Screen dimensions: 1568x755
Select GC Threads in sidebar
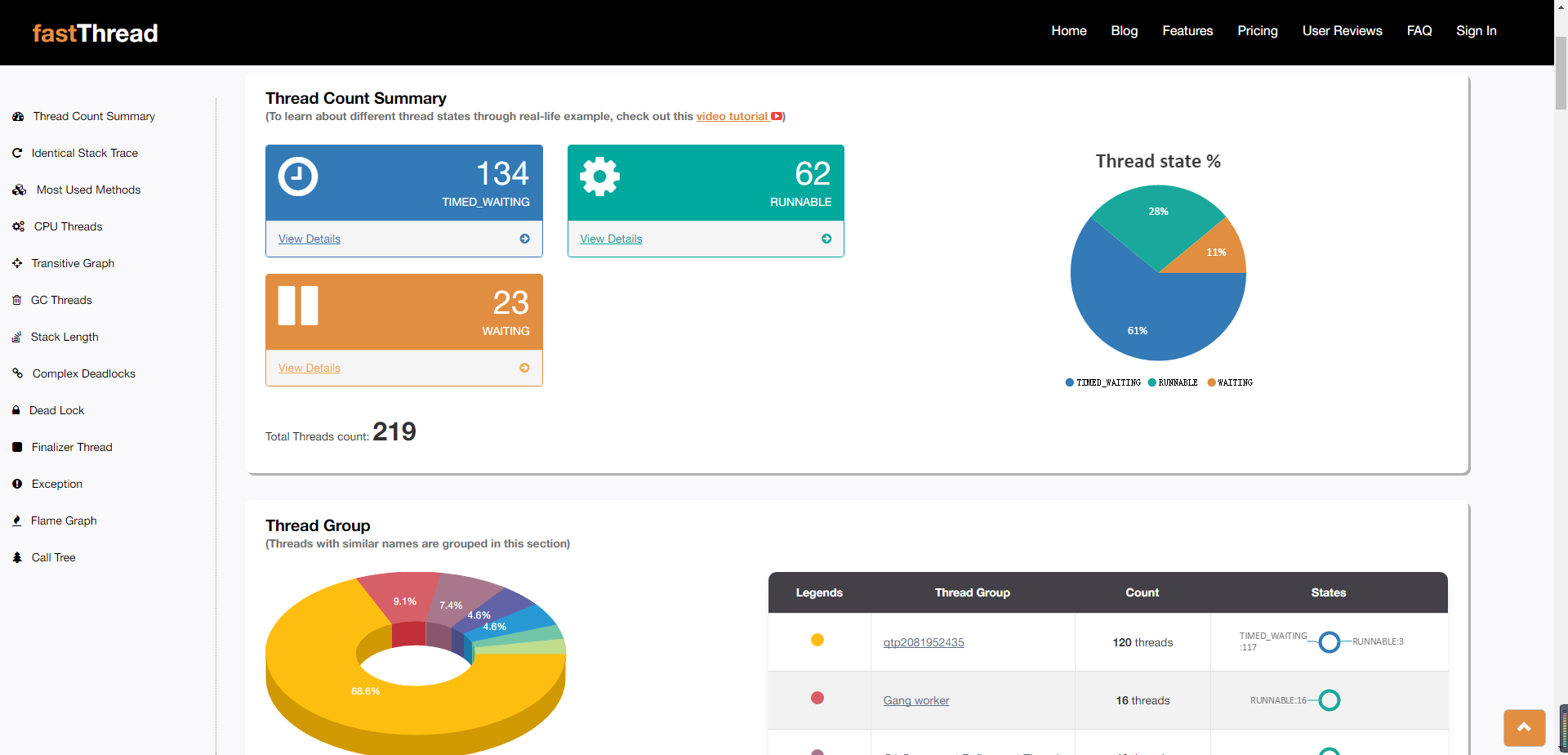[x=61, y=300]
